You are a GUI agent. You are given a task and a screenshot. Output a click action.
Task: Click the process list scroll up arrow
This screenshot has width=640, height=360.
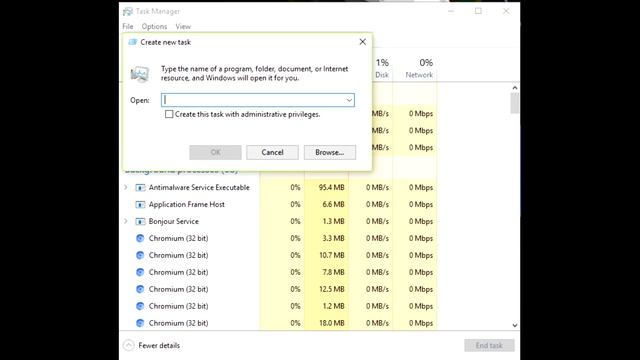pos(515,88)
